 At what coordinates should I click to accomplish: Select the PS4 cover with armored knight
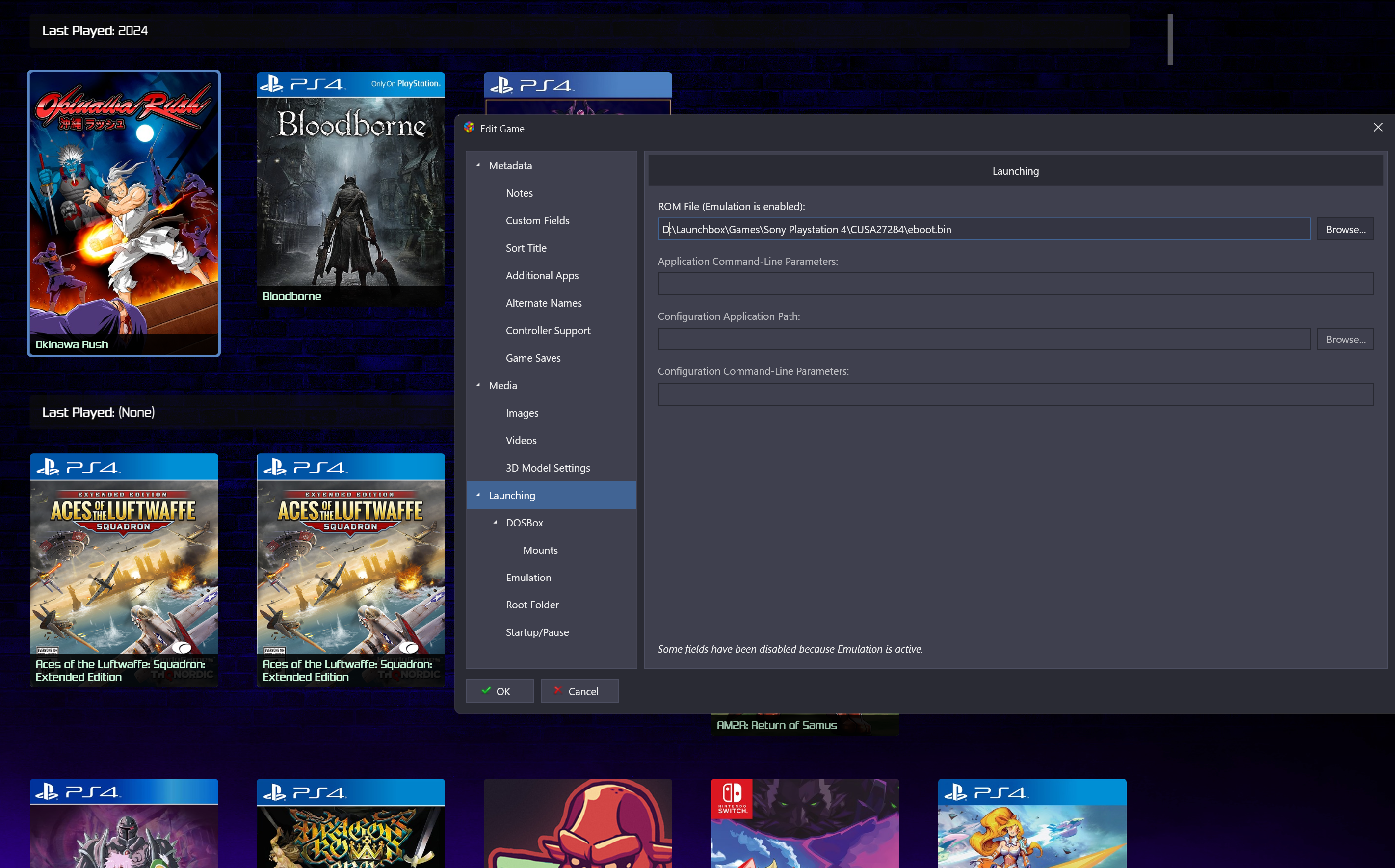coord(124,823)
